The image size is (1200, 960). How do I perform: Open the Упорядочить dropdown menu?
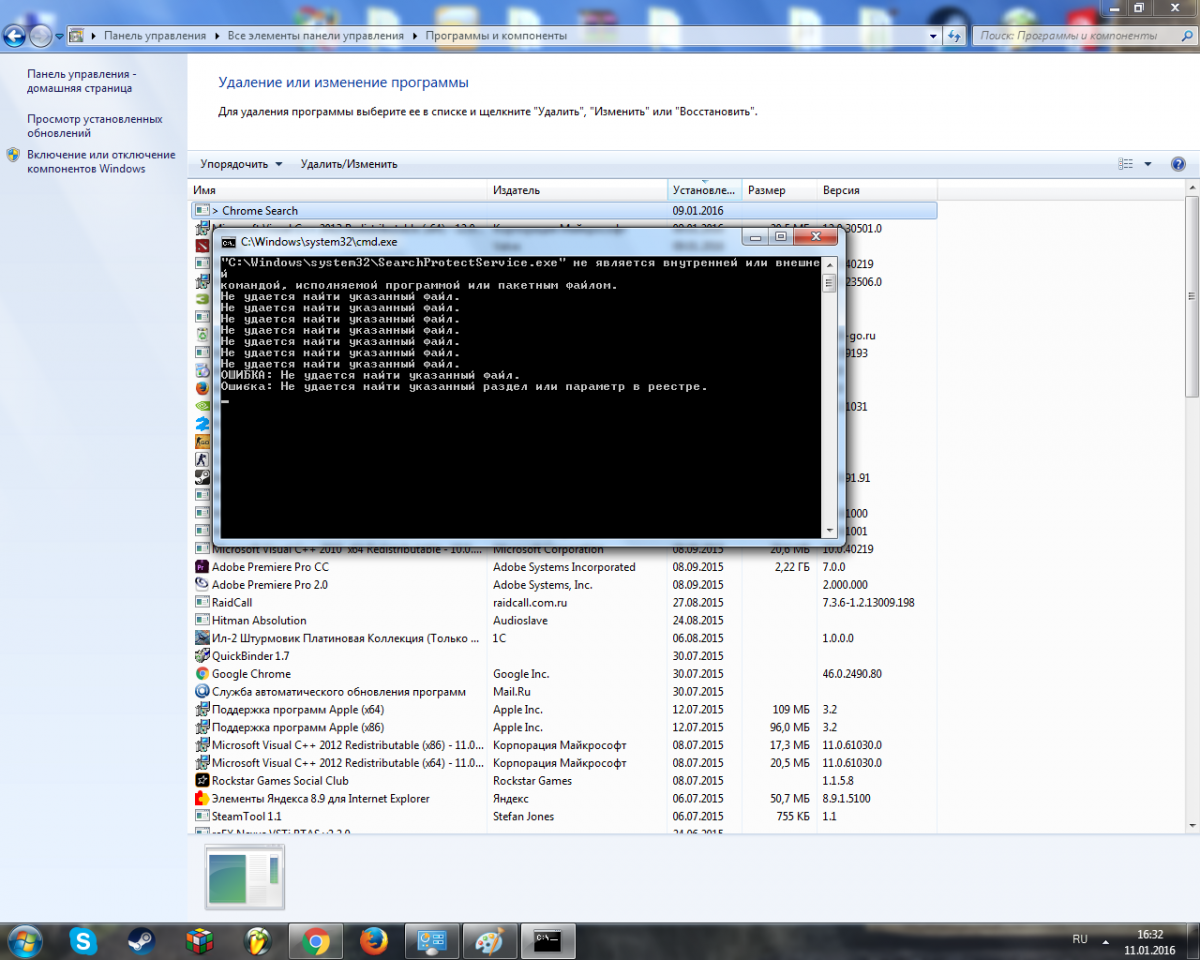point(241,164)
